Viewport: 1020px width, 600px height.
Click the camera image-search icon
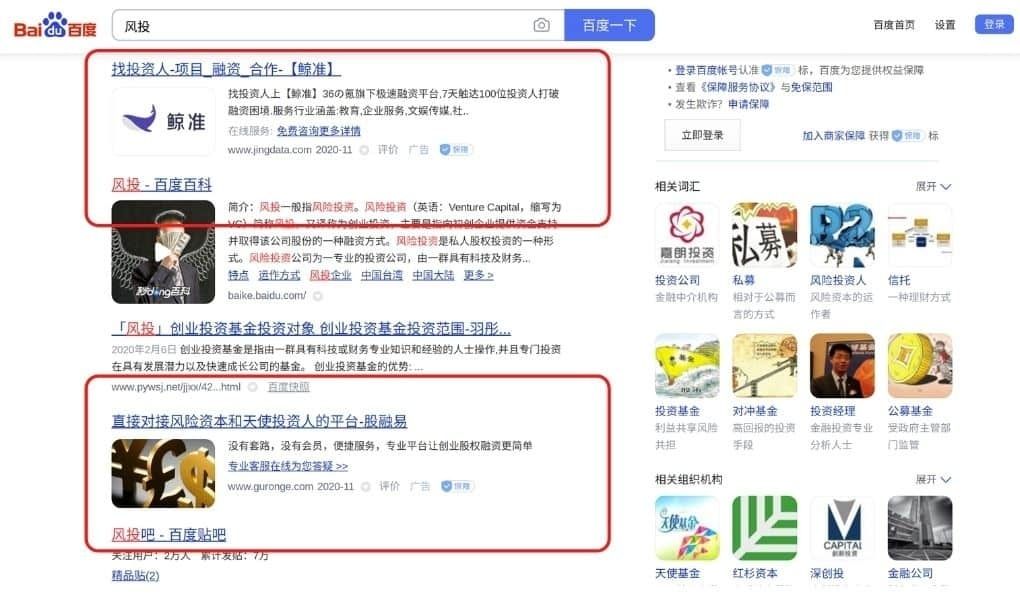(541, 25)
